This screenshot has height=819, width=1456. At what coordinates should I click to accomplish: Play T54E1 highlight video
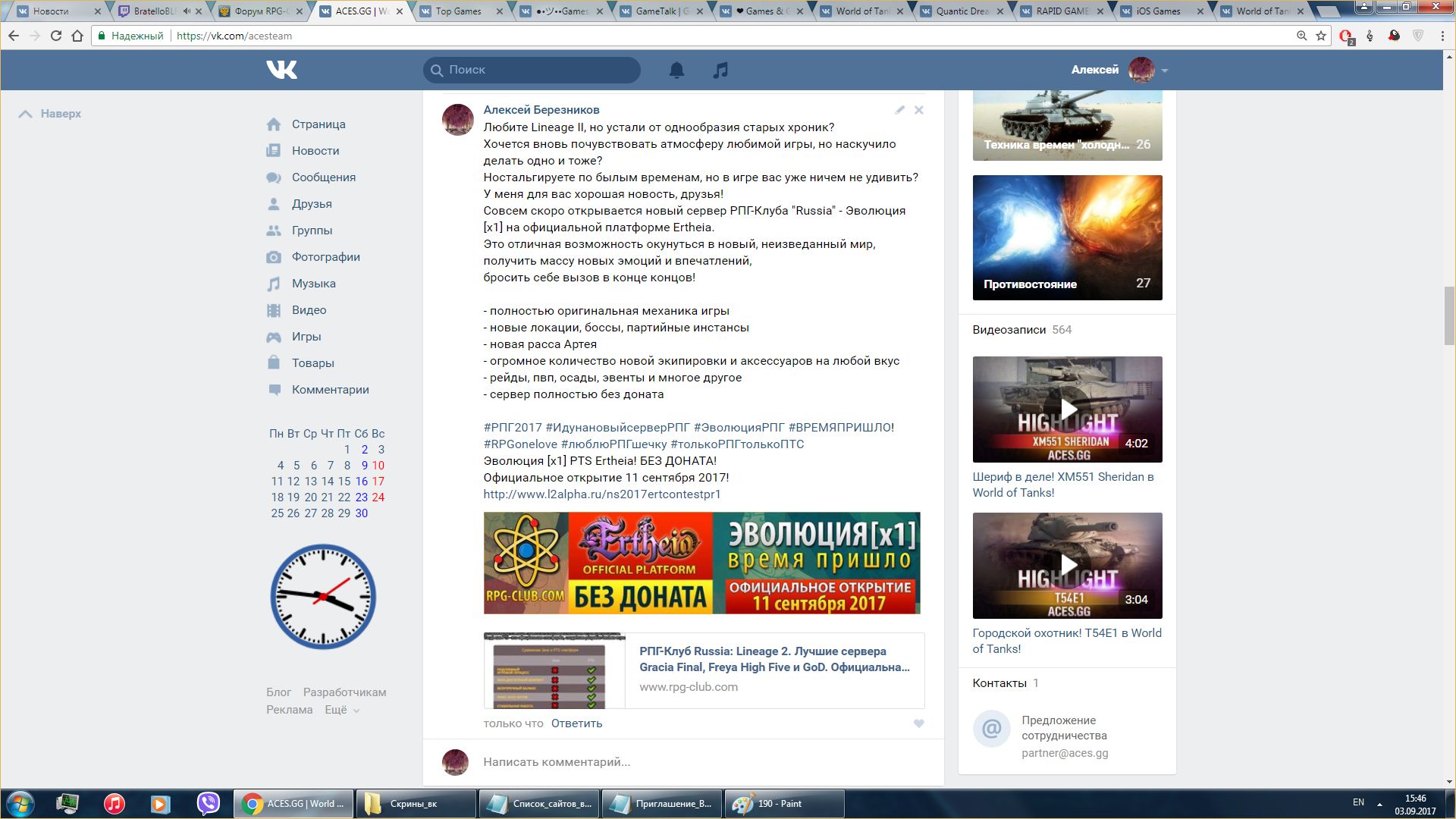tap(1067, 566)
